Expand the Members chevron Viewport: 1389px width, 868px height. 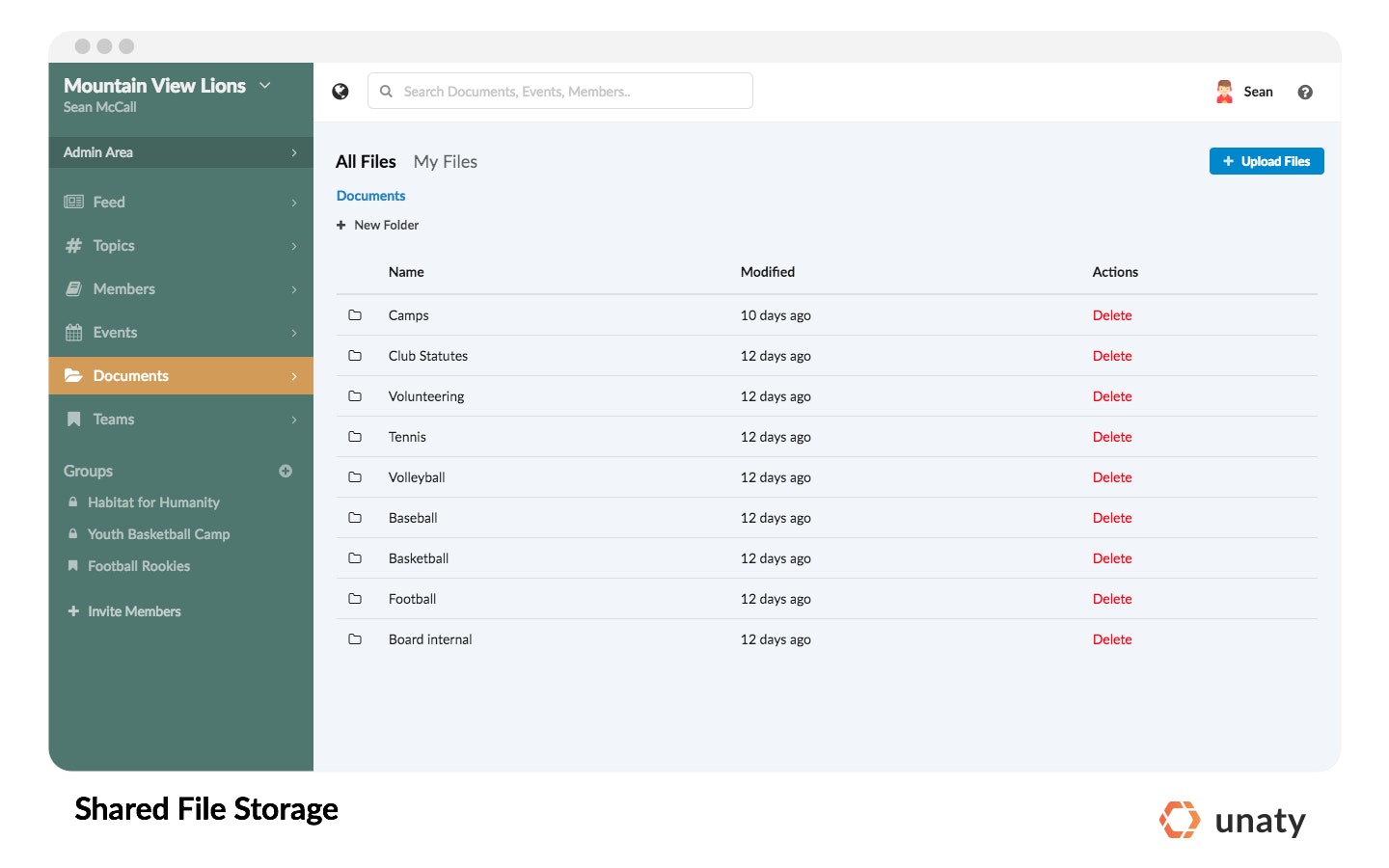point(294,289)
